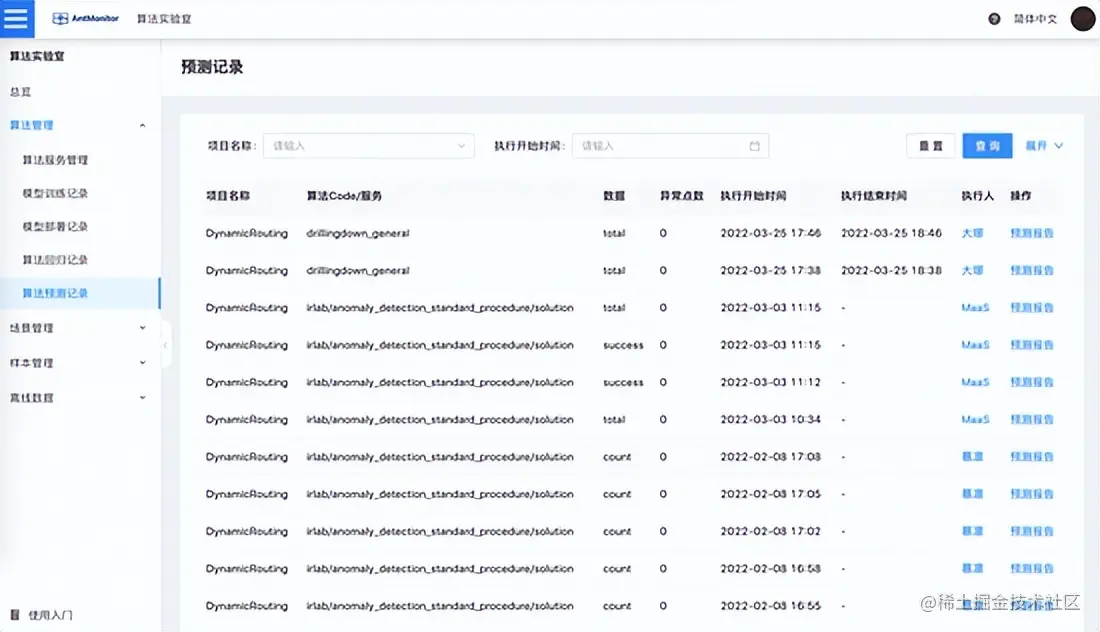Click the AntMonitor logo
This screenshot has width=1100, height=632.
(x=84, y=18)
